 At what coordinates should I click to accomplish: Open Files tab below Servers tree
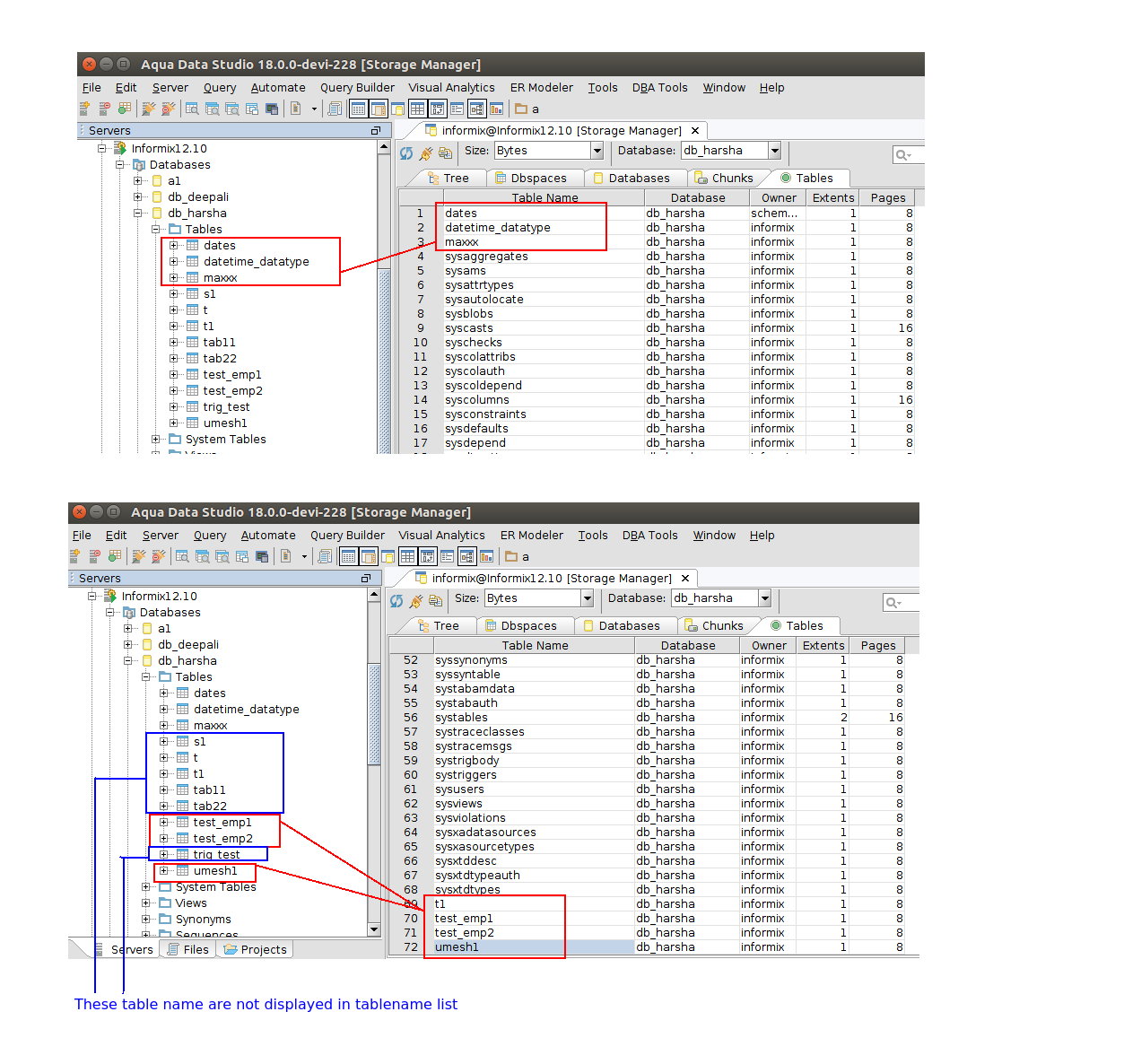188,950
